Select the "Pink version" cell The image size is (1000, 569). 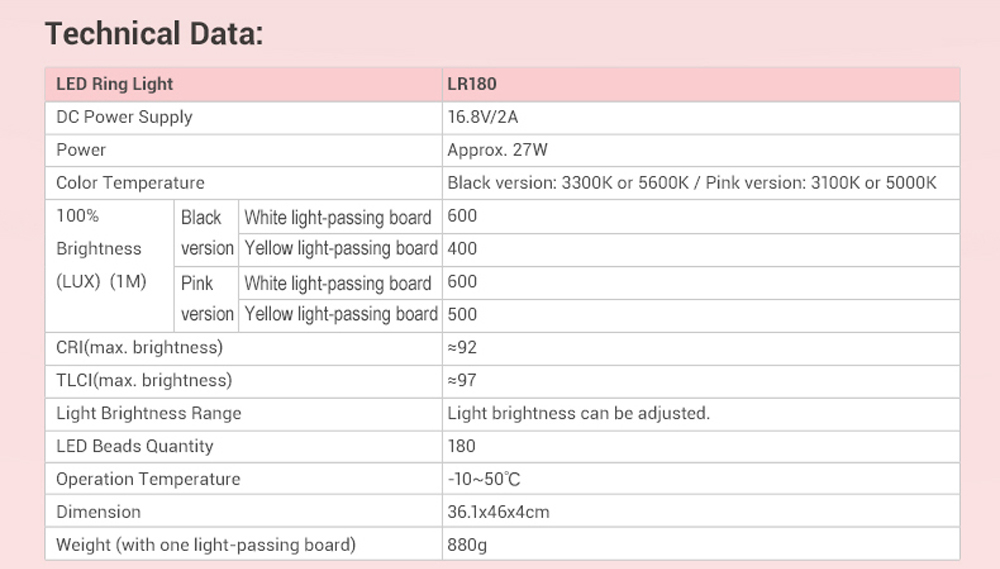pos(206,298)
